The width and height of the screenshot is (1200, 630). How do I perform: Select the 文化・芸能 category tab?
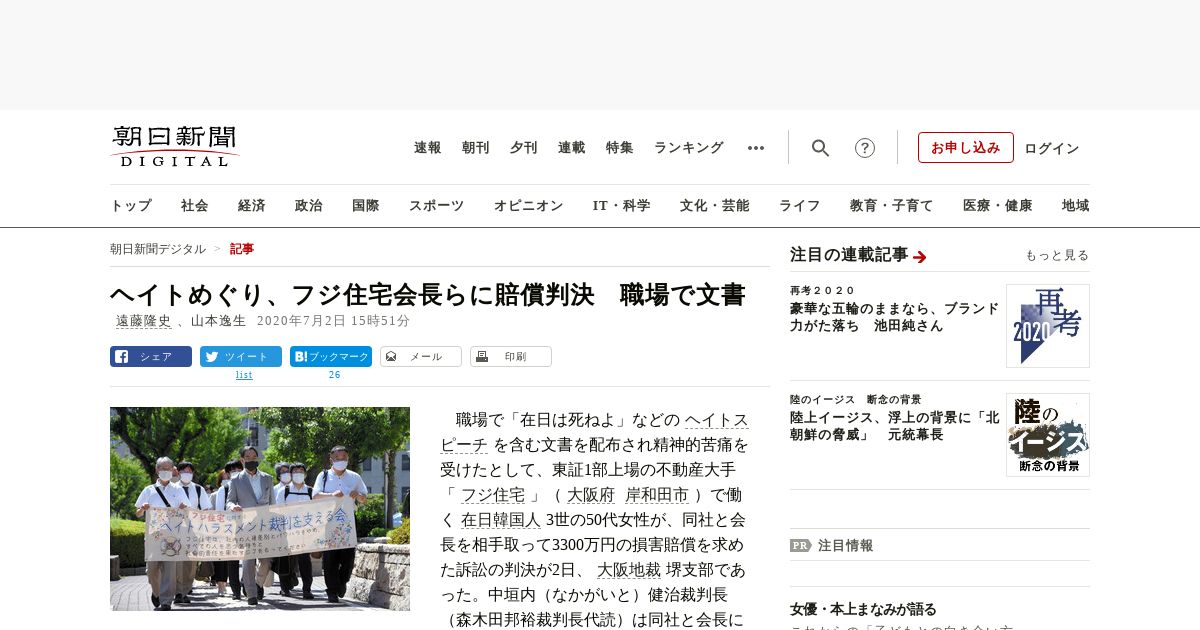(715, 206)
